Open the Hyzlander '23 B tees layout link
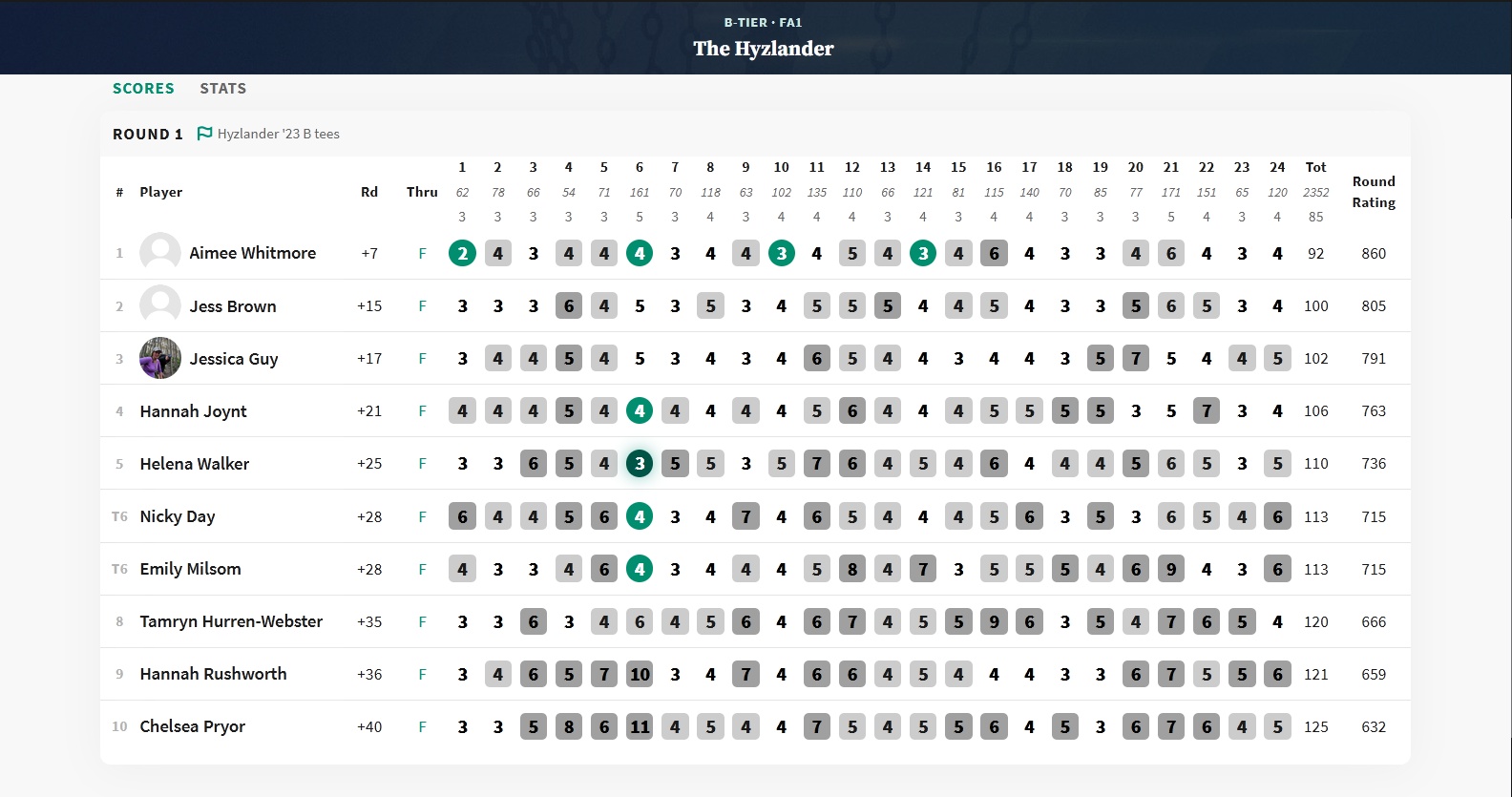Screen dimensions: 1512x797 click(x=278, y=134)
